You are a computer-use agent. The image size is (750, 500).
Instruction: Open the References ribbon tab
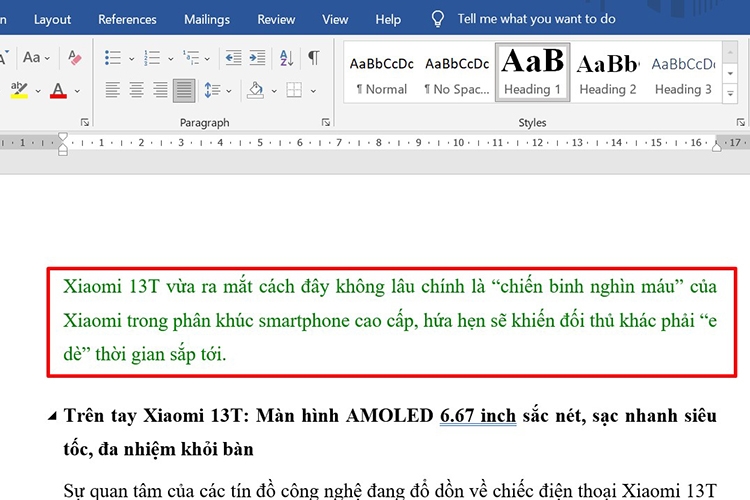[x=127, y=20]
